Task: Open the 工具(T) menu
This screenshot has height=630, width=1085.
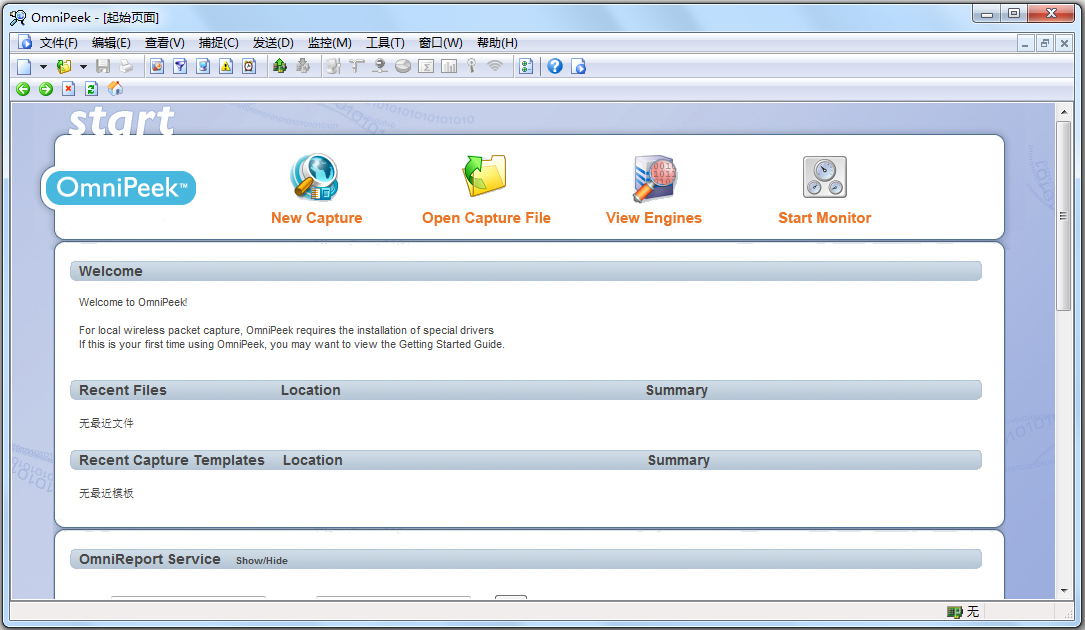Action: pyautogui.click(x=385, y=43)
